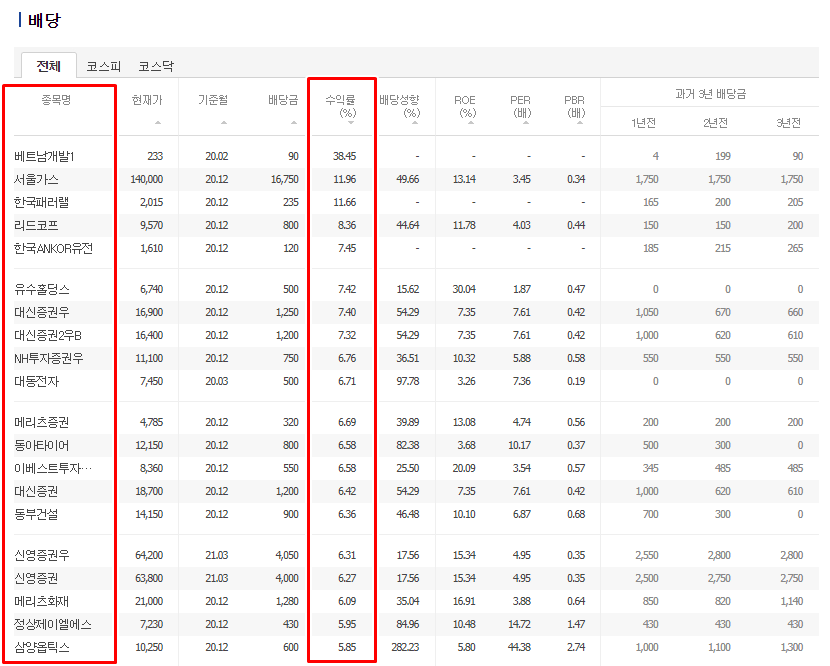Click the 2년전 sub-header
This screenshot has height=666, width=830.
pyautogui.click(x=715, y=123)
